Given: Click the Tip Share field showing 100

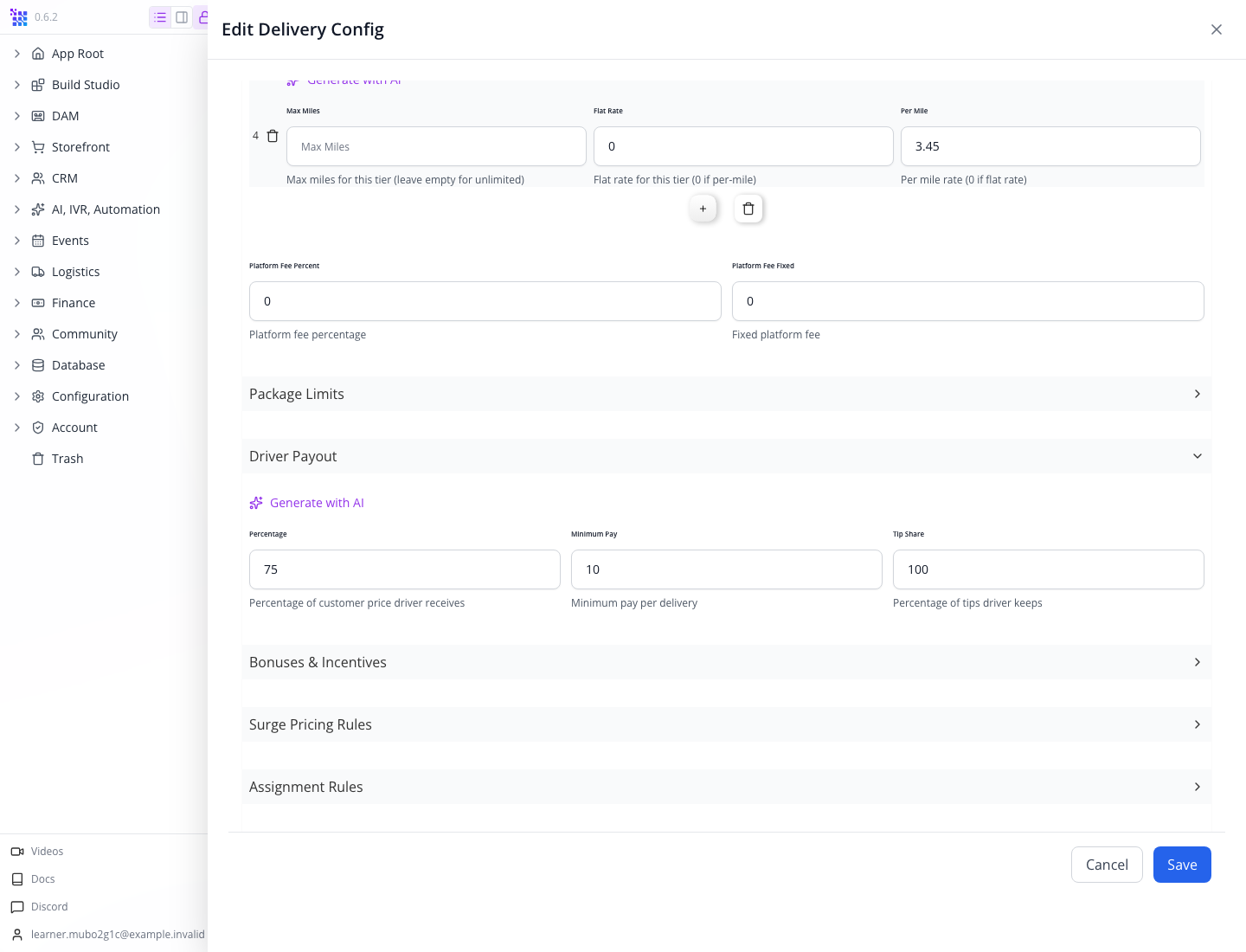Looking at the screenshot, I should 1049,569.
